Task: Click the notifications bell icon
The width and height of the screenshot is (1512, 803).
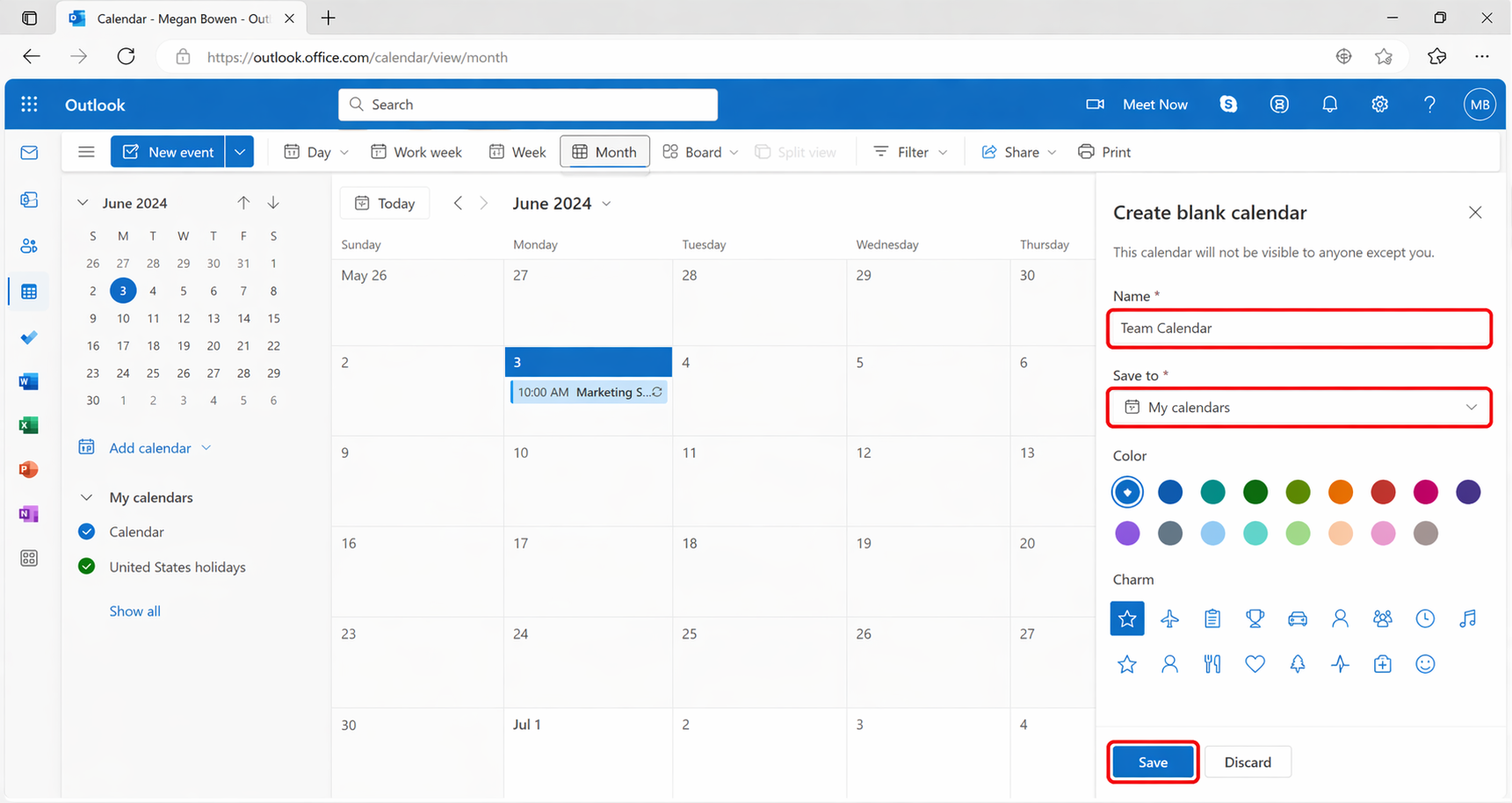Action: point(1329,105)
